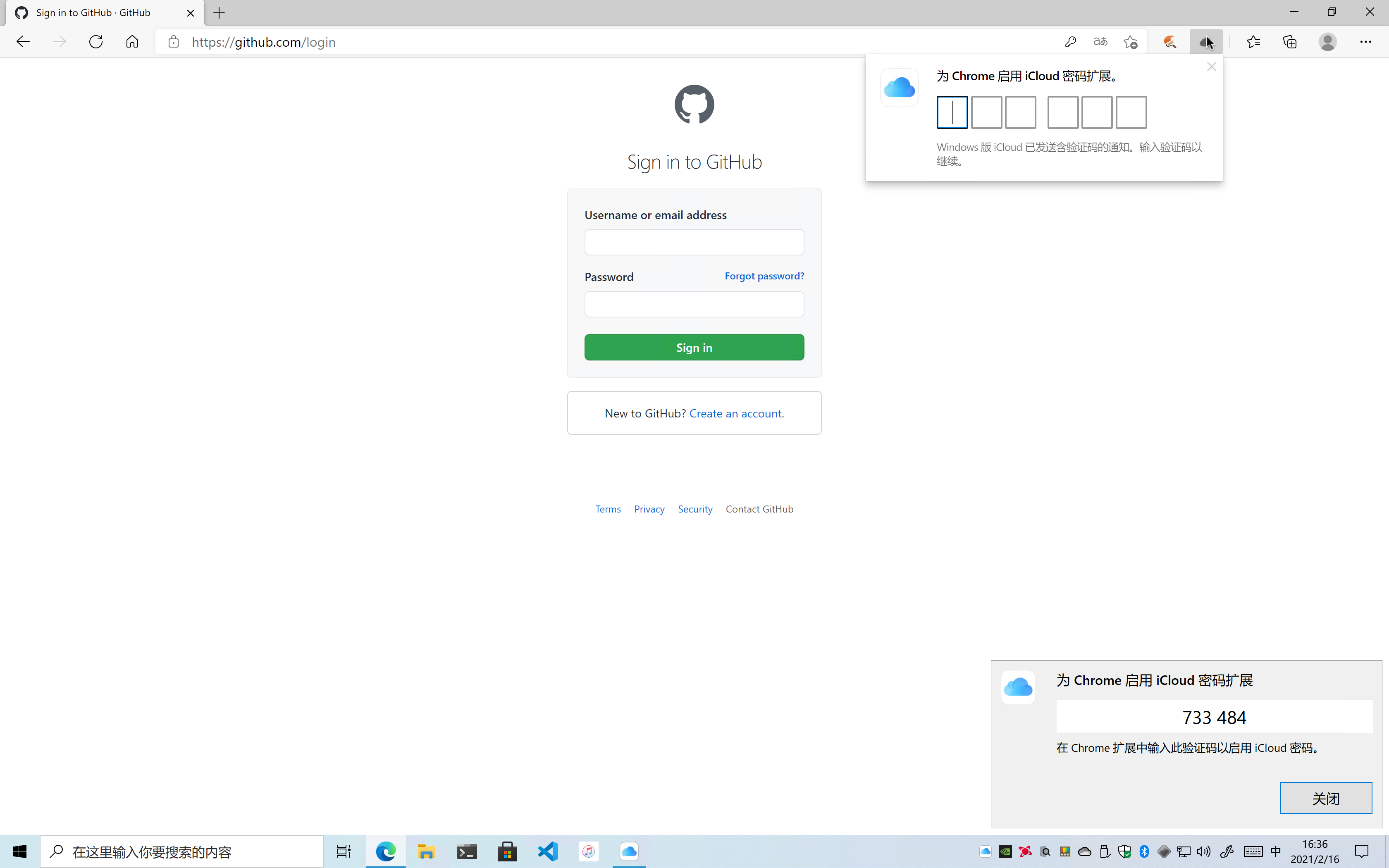Open the Windows Ink pen tray icon
Image resolution: width=1389 pixels, height=868 pixels.
1227,852
